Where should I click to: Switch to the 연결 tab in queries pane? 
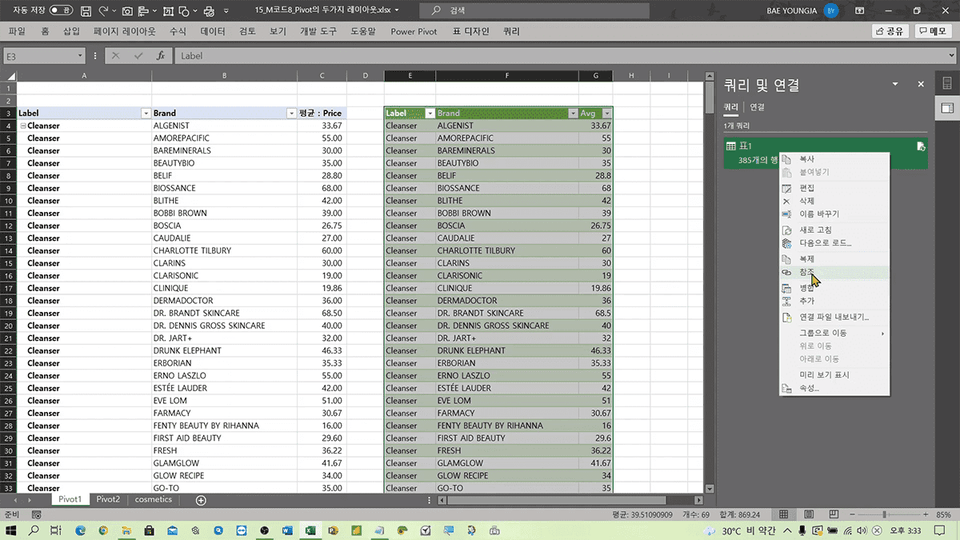click(757, 107)
